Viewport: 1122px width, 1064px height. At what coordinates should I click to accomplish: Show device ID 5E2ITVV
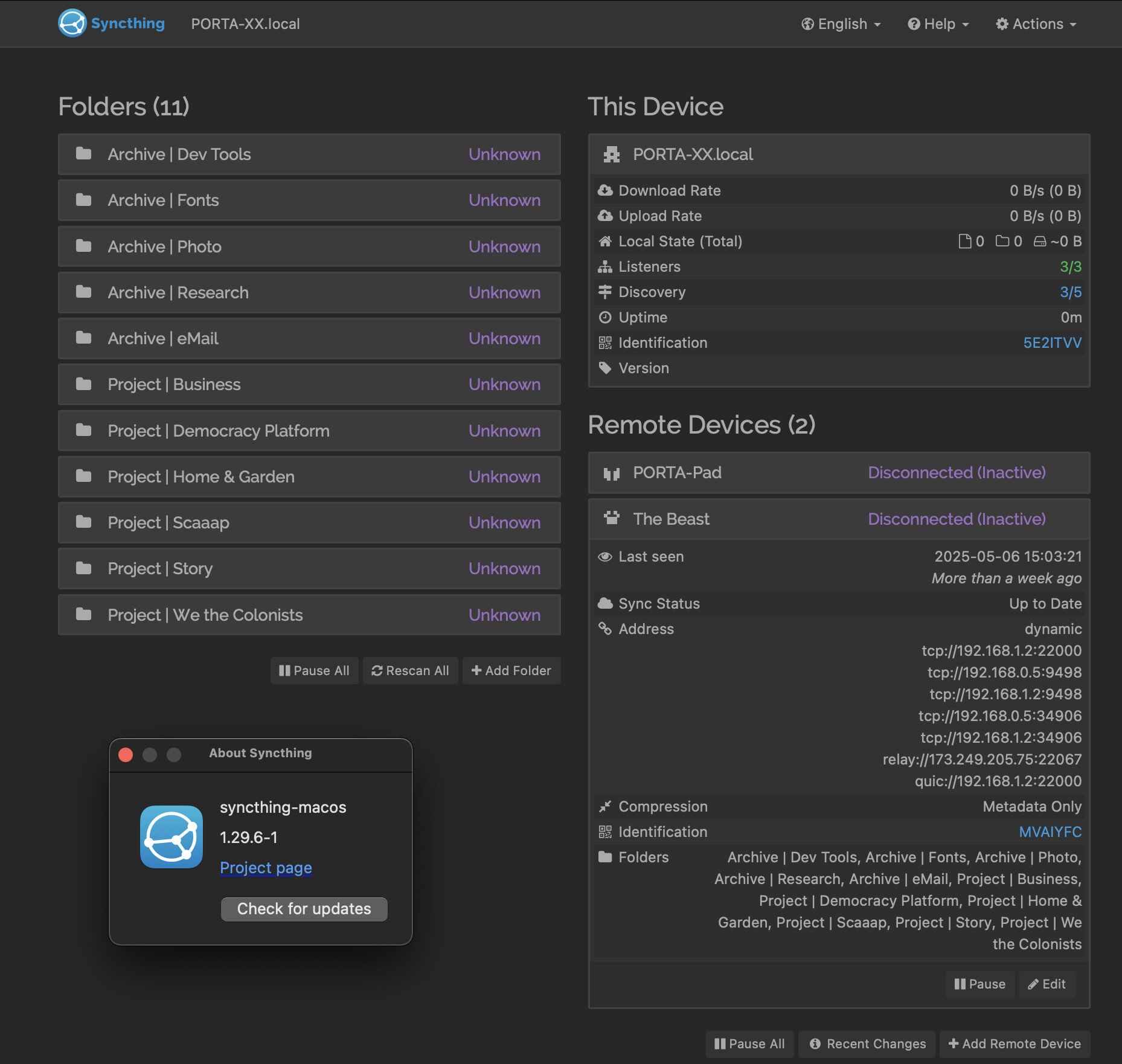click(1053, 343)
